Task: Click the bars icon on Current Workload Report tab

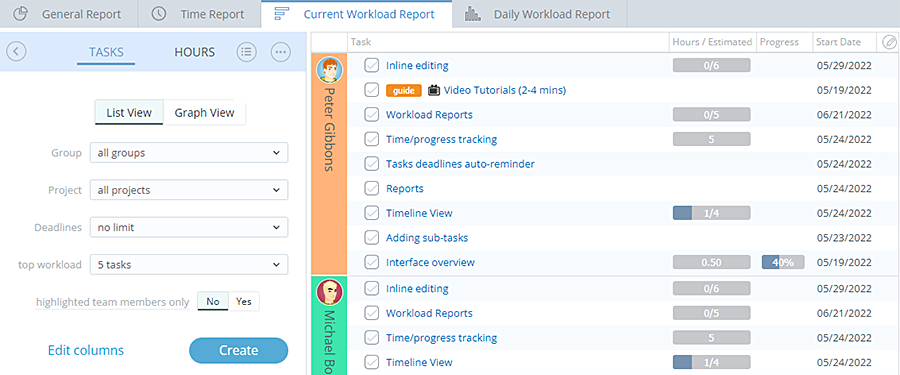Action: pyautogui.click(x=282, y=14)
